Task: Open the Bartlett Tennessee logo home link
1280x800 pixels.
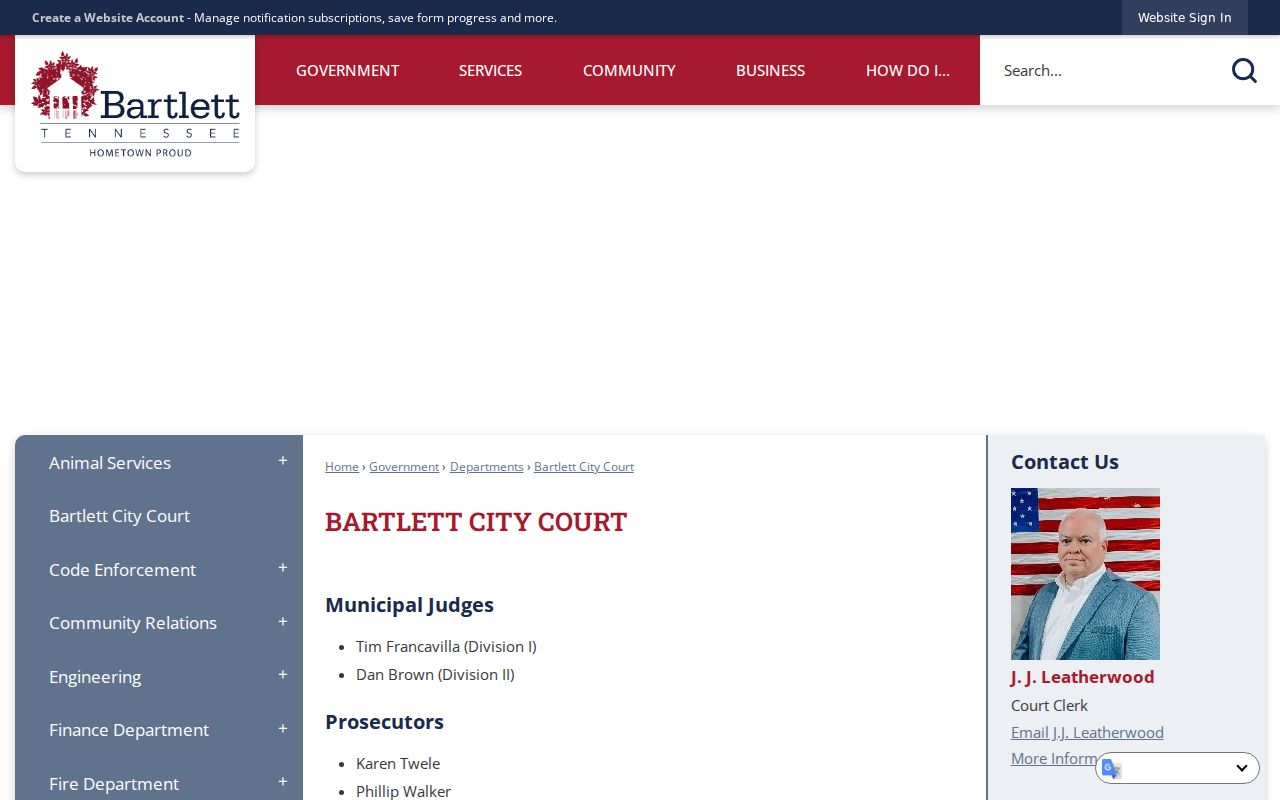Action: [x=135, y=104]
